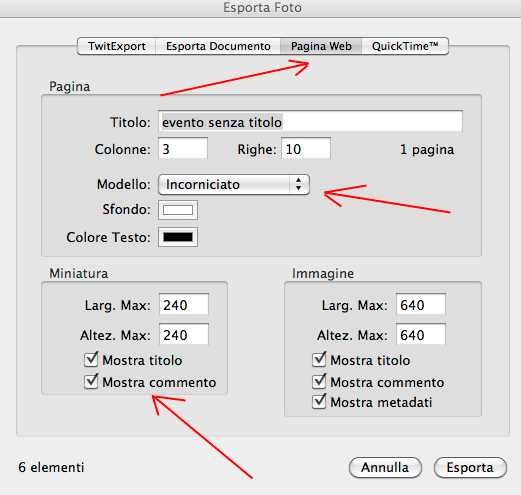
Task: Open the Colore Testo black swatch
Action: [178, 237]
